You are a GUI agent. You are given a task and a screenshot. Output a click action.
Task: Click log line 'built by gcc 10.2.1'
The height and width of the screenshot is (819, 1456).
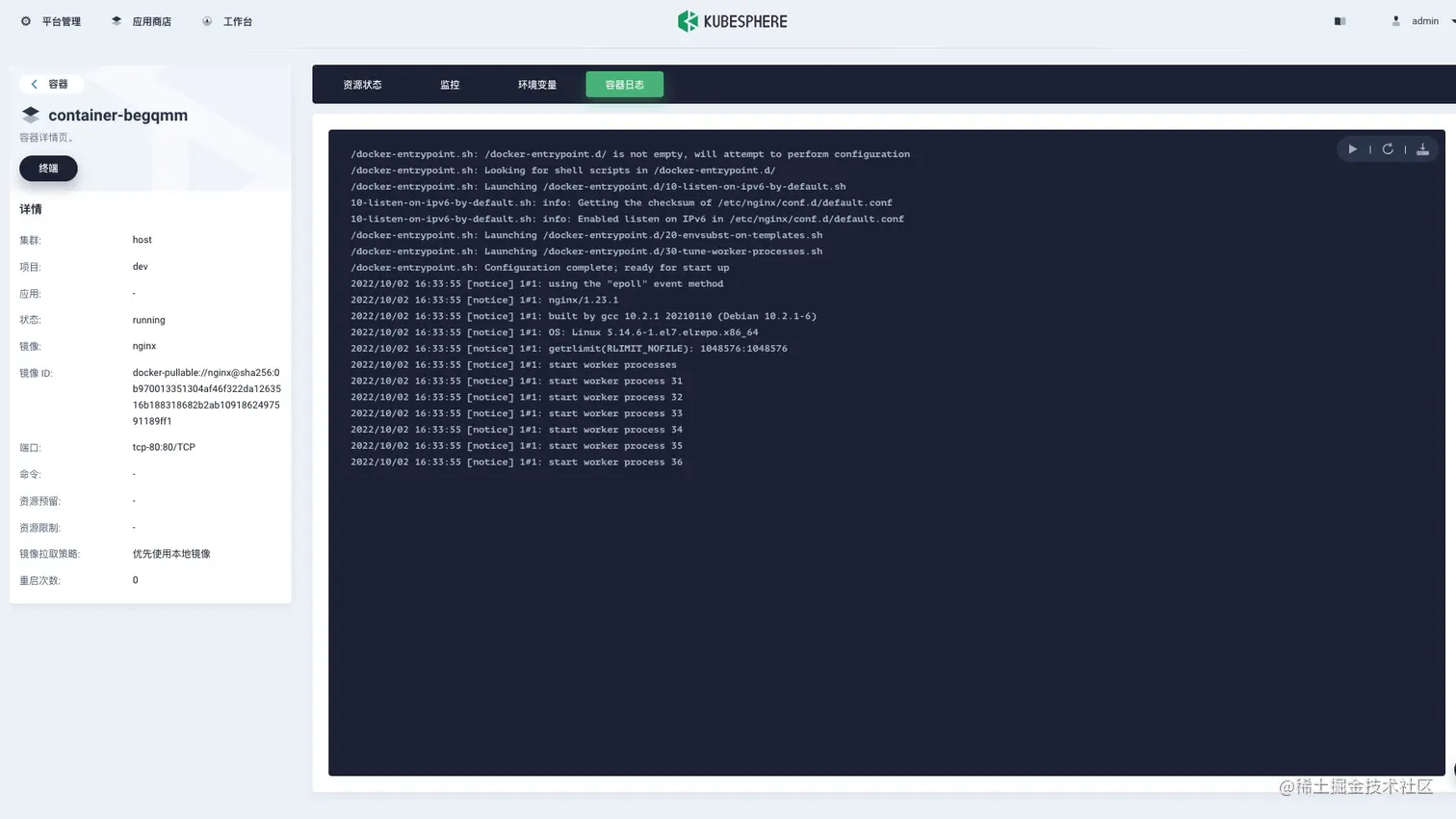pos(584,316)
